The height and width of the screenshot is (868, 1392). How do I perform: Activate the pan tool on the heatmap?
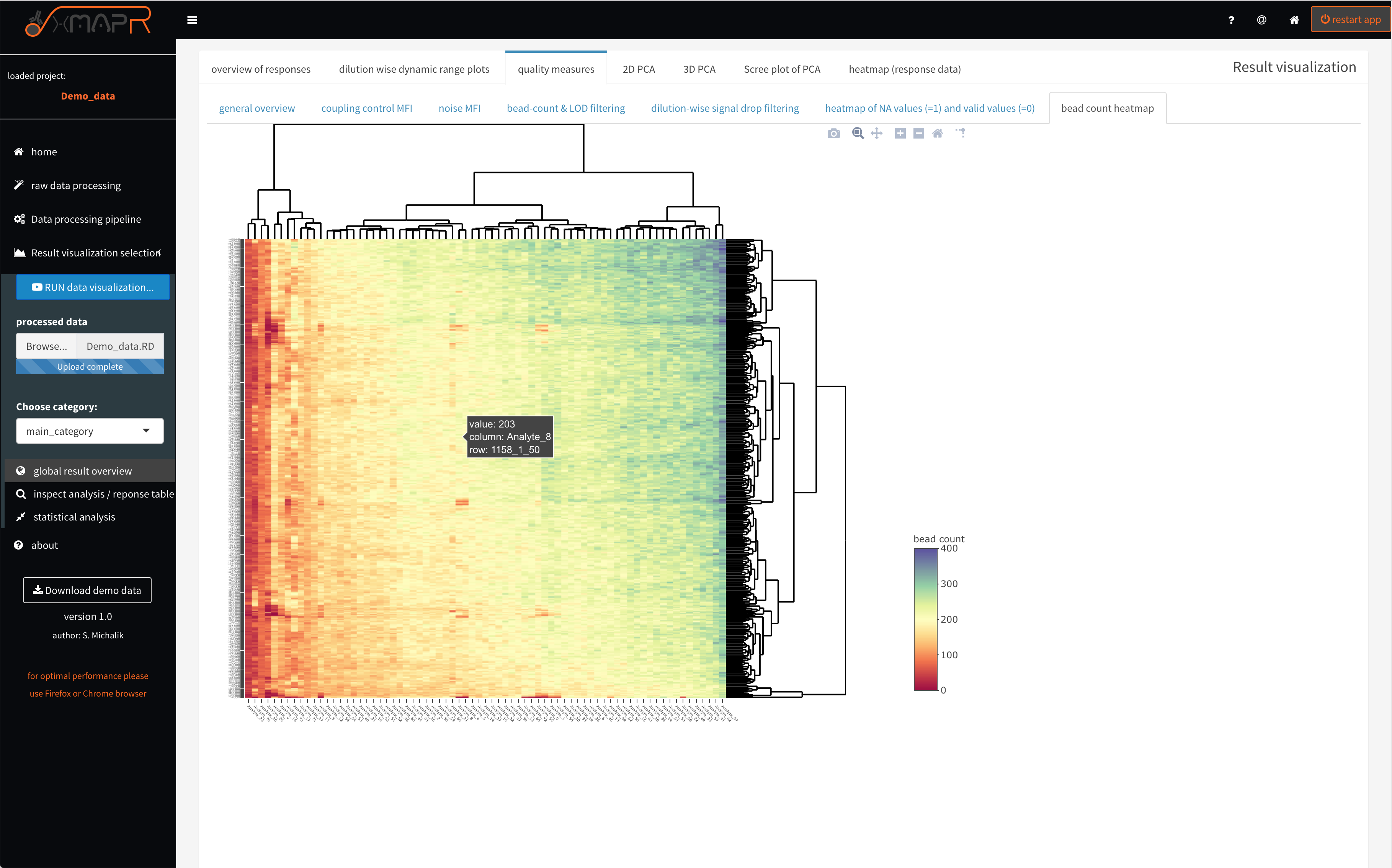[x=876, y=133]
